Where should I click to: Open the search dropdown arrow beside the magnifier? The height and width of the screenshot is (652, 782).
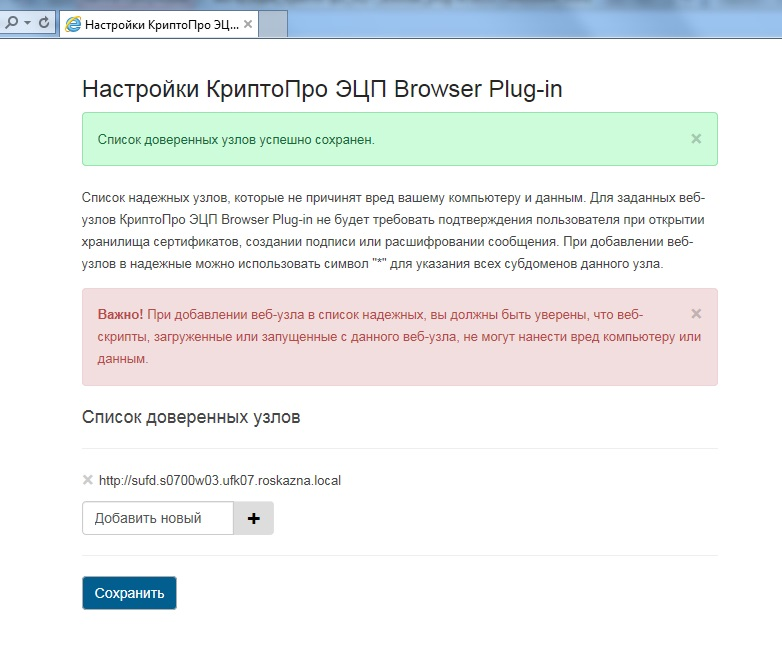(x=27, y=23)
